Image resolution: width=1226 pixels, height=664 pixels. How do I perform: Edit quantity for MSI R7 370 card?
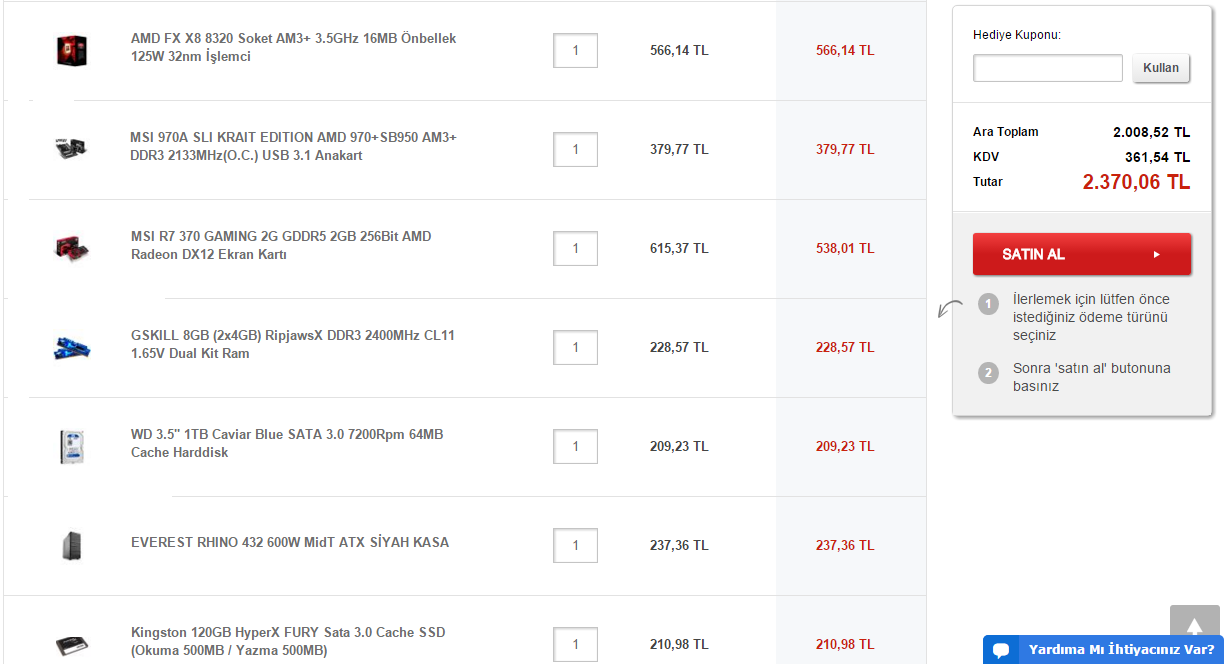pyautogui.click(x=575, y=248)
